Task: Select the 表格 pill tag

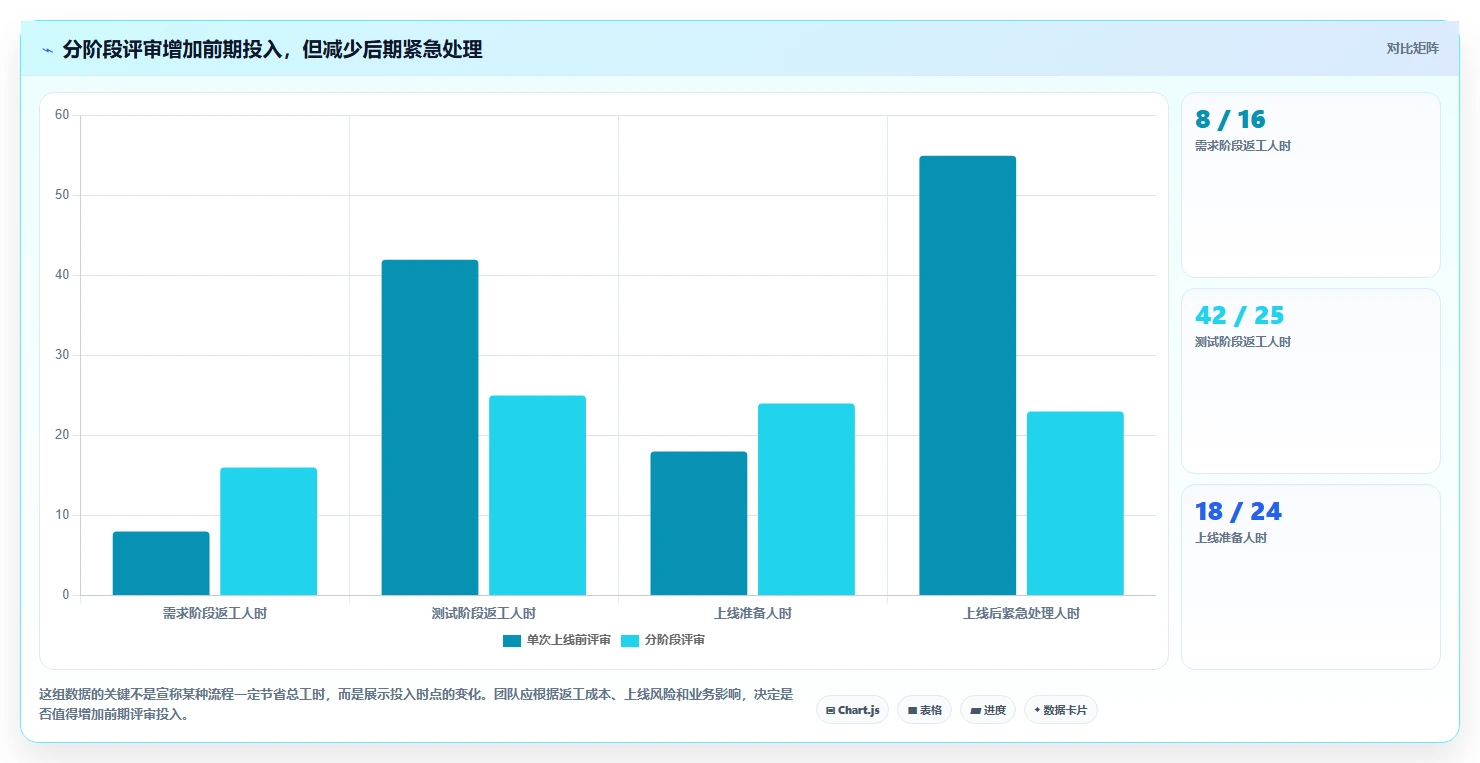Action: 925,710
